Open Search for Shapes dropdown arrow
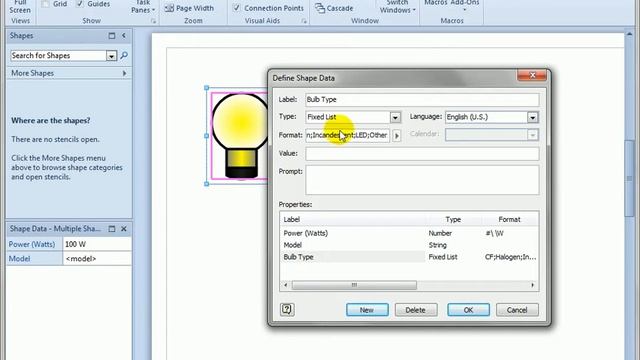This screenshot has height=360, width=640. coord(111,56)
